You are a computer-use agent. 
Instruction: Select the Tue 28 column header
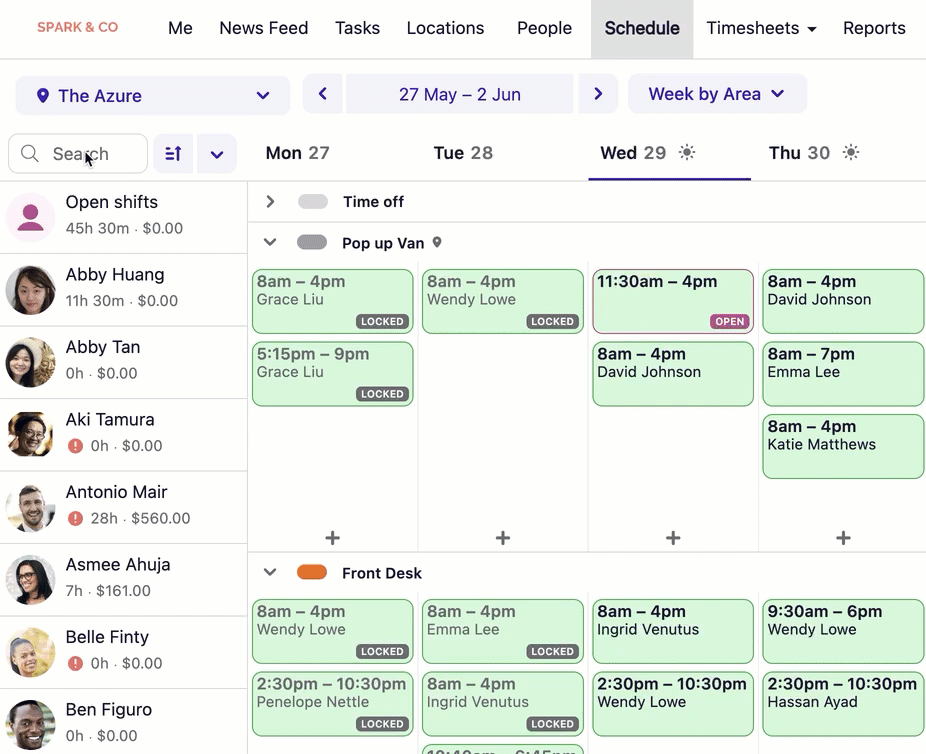point(463,153)
